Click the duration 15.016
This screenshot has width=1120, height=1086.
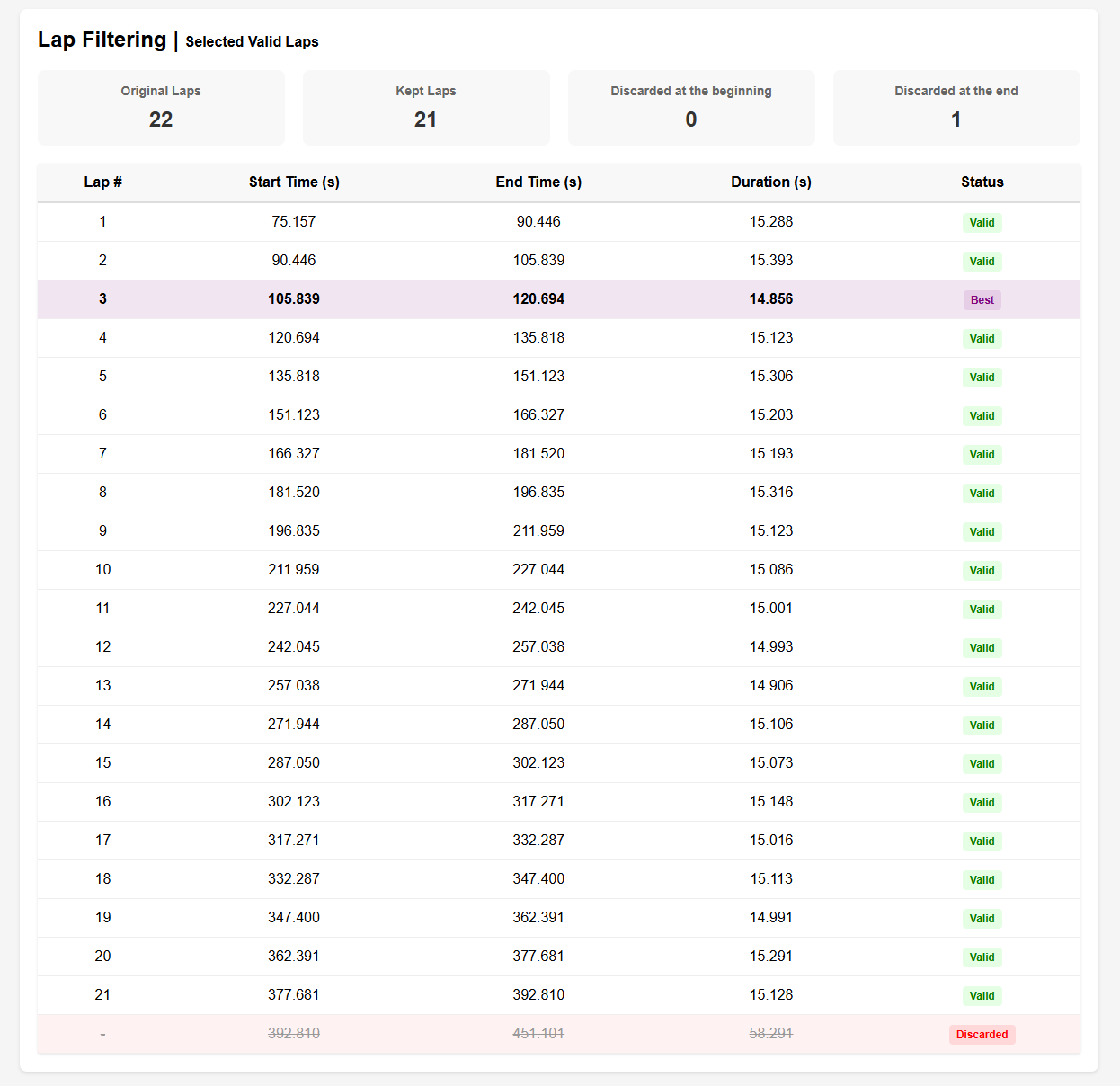(771, 841)
